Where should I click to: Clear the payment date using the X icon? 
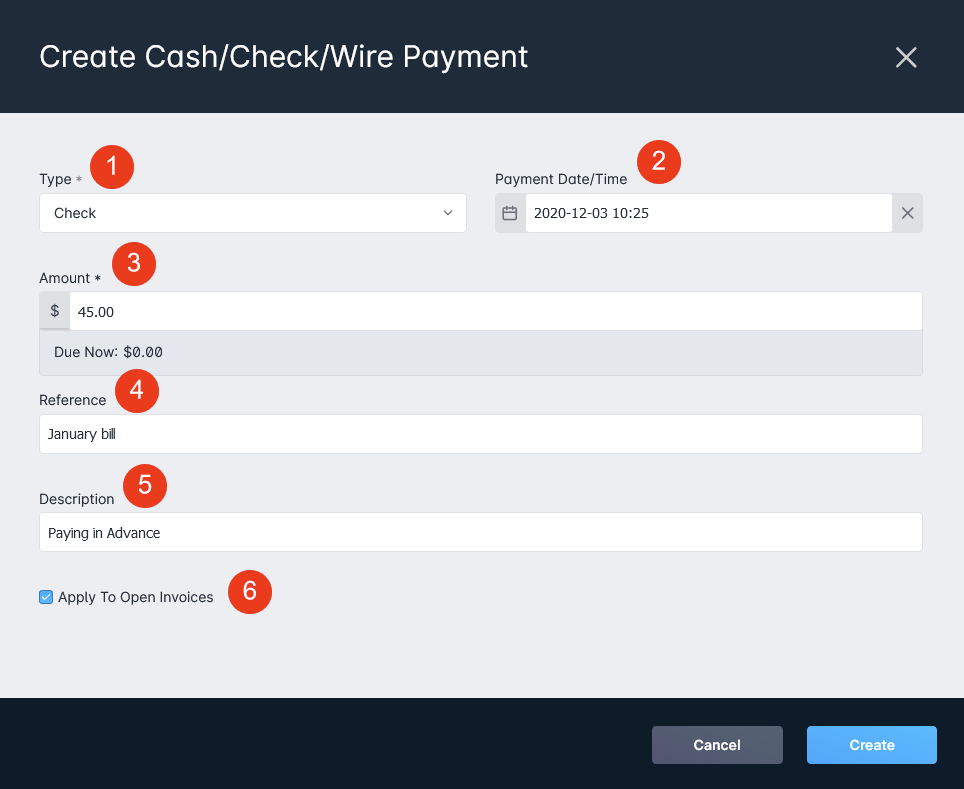pyautogui.click(x=907, y=213)
